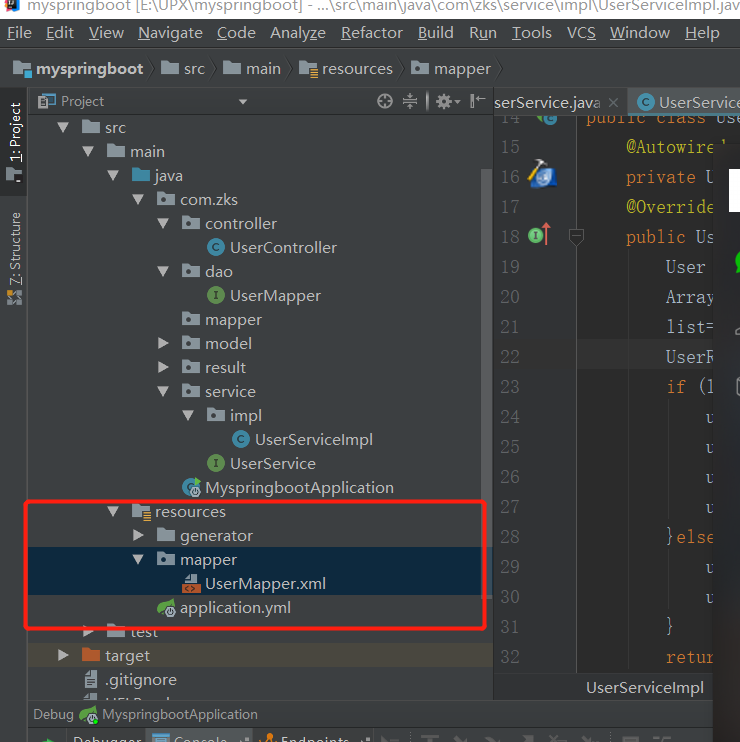The width and height of the screenshot is (740, 742).
Task: Open the Run menu
Action: pos(483,33)
